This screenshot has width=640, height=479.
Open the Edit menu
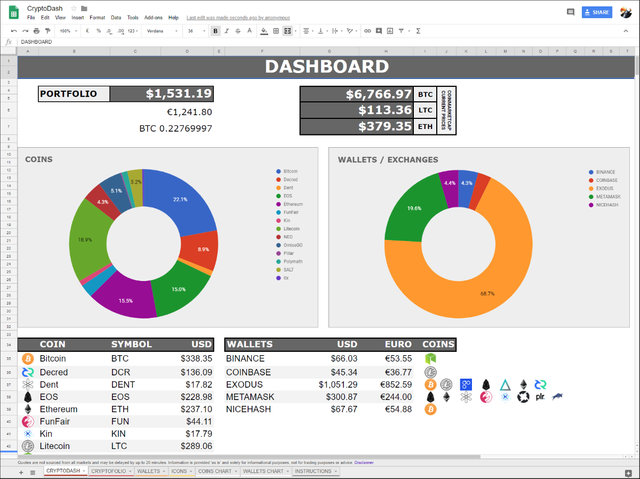pyautogui.click(x=45, y=18)
